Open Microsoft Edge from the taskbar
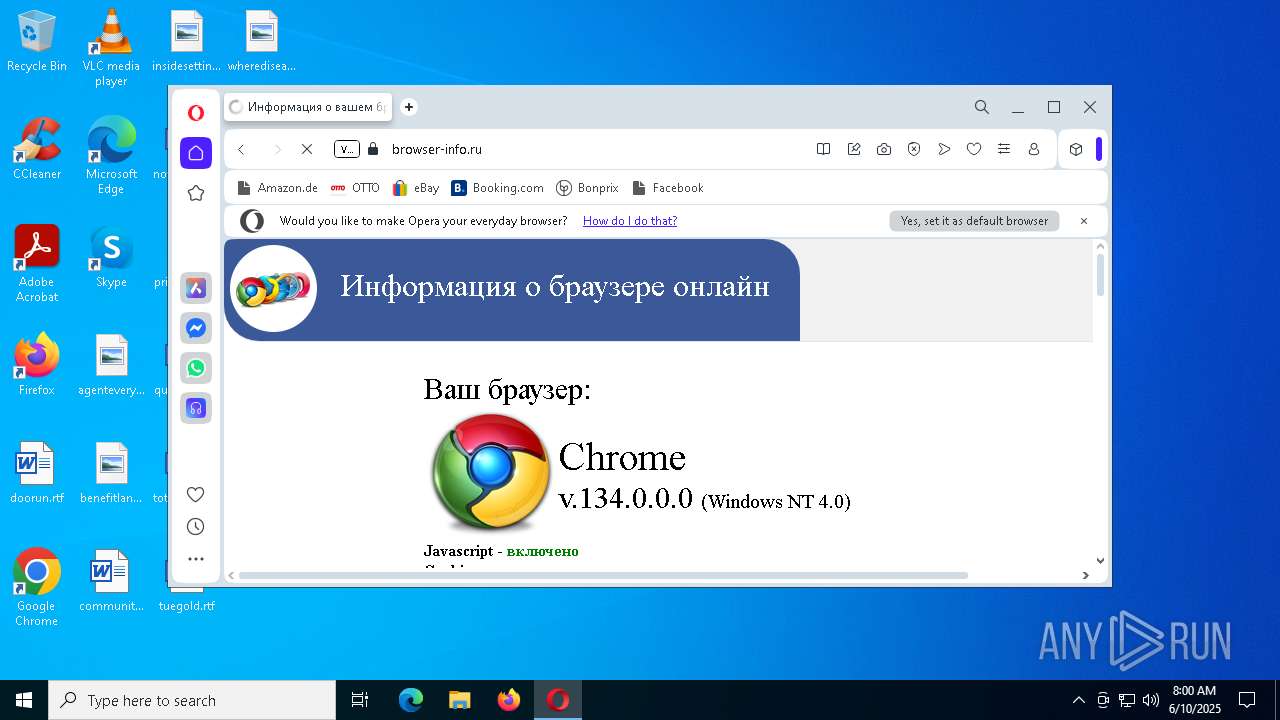The image size is (1280, 720). click(411, 700)
